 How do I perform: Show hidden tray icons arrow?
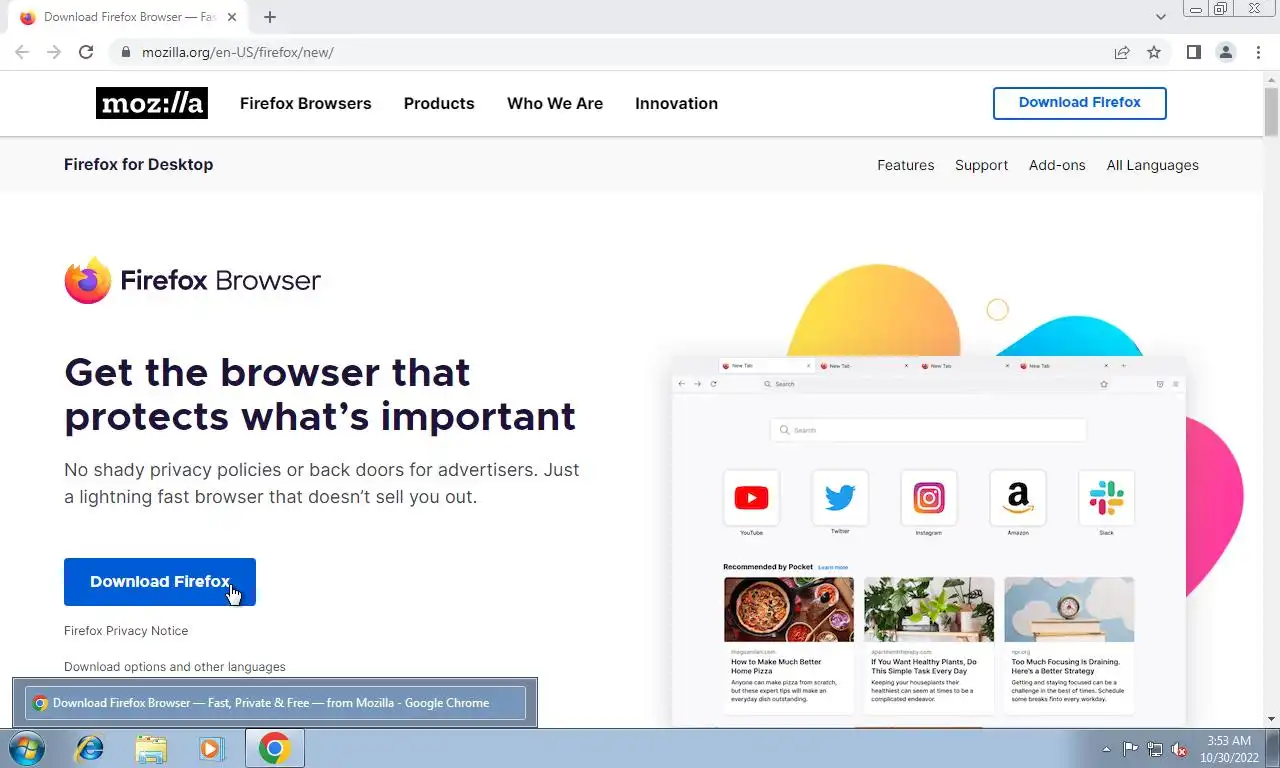1106,749
